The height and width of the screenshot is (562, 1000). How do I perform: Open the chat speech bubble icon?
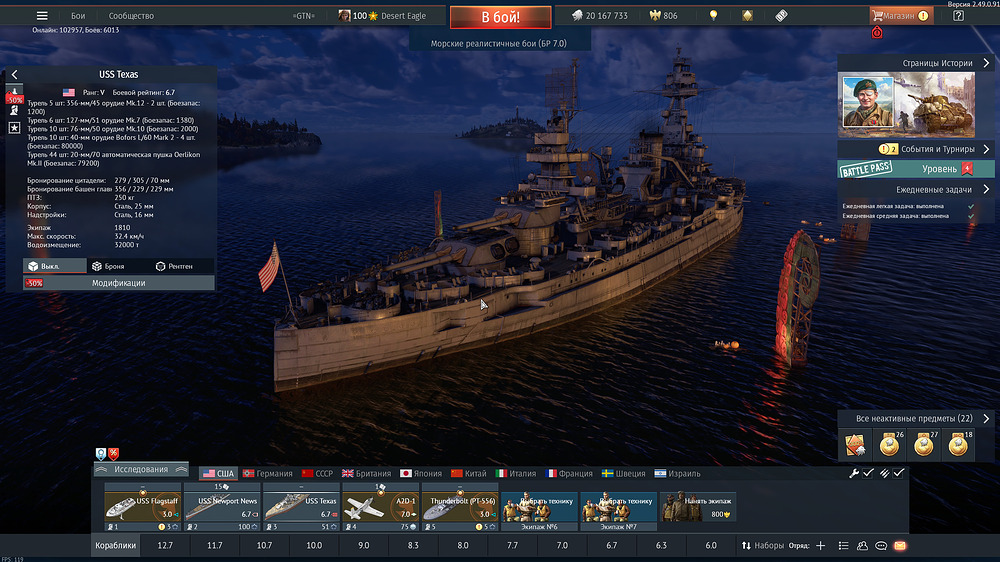click(881, 546)
